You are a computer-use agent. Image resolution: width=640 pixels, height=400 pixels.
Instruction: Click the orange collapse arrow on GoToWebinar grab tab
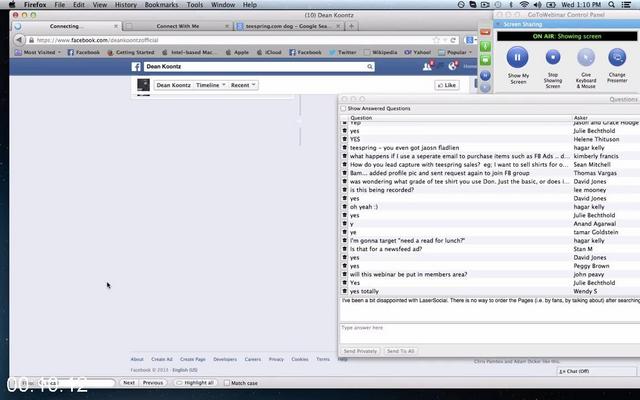pyautogui.click(x=485, y=32)
